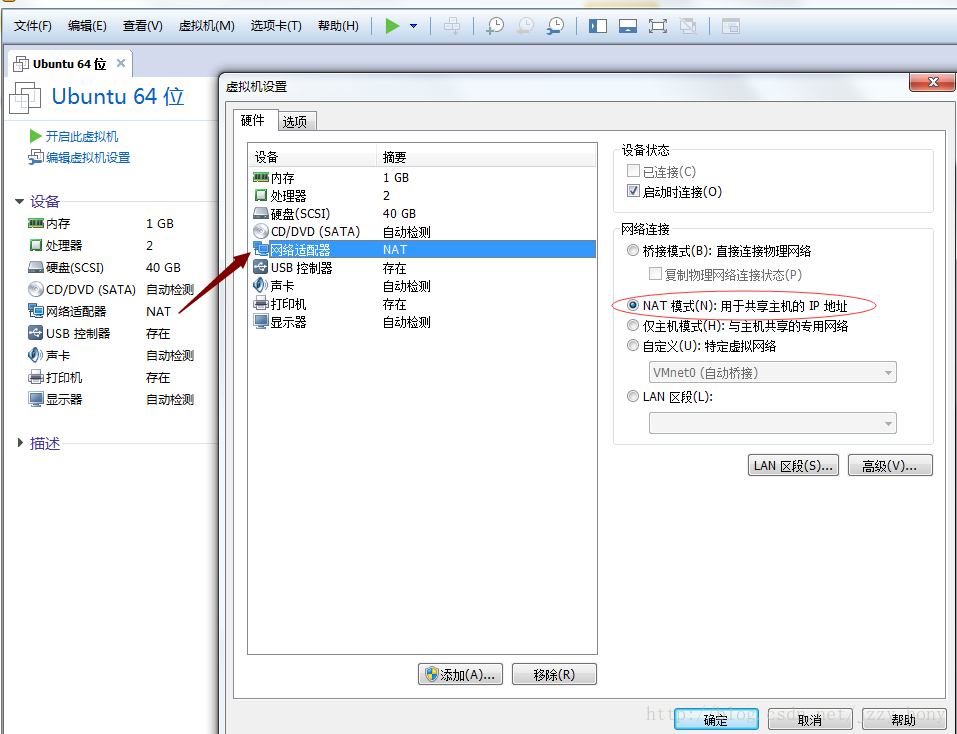The image size is (957, 734).
Task: Click 添加(A)... button
Action: coord(460,674)
